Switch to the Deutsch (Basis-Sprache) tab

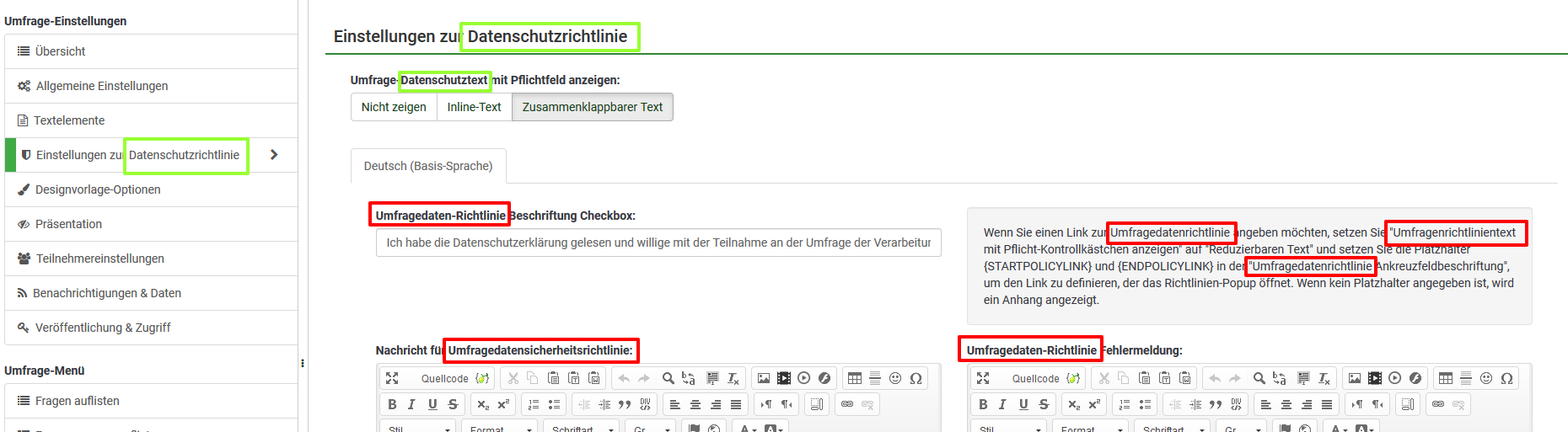(x=428, y=166)
